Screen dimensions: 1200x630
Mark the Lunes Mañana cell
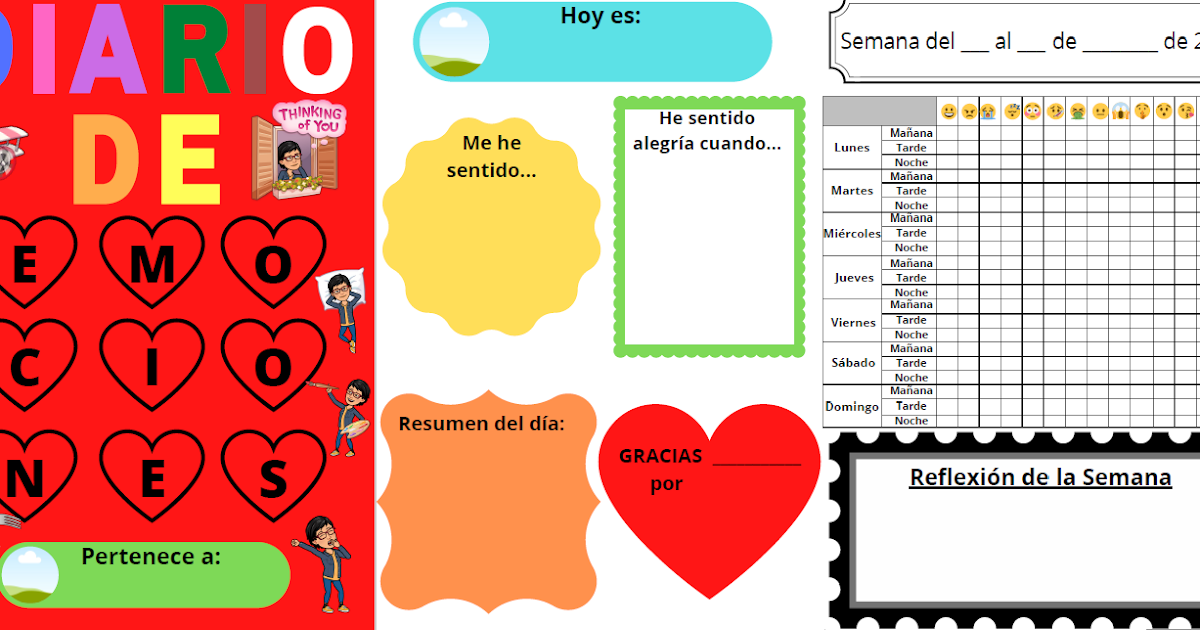[x=950, y=132]
